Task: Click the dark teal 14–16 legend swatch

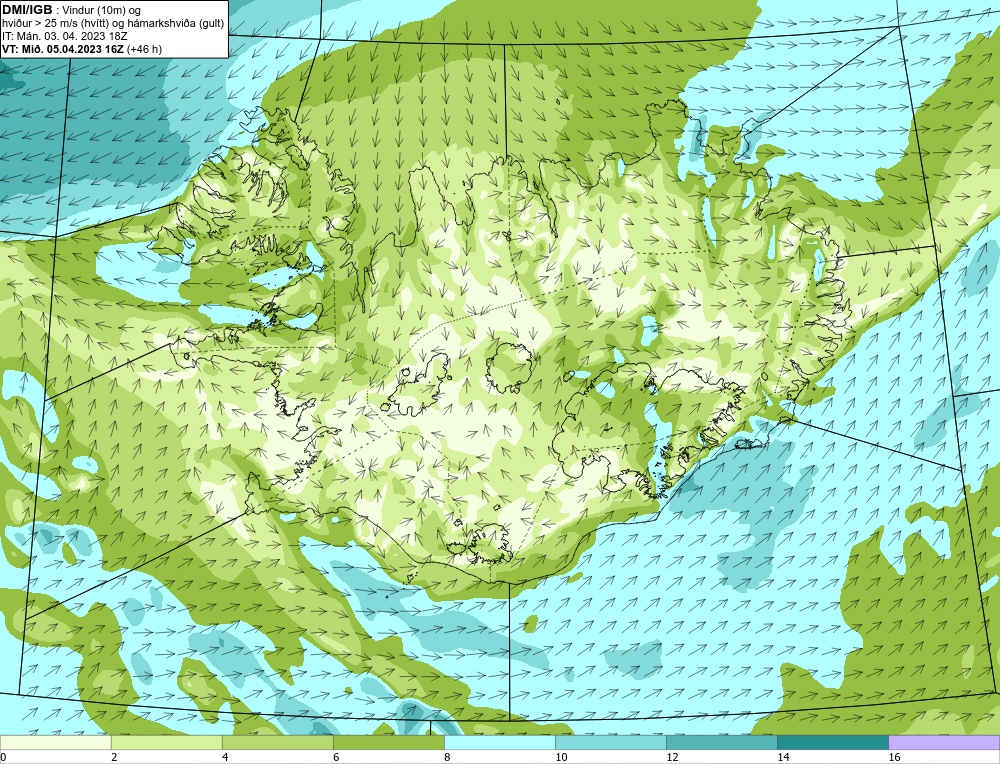Action: click(x=832, y=742)
